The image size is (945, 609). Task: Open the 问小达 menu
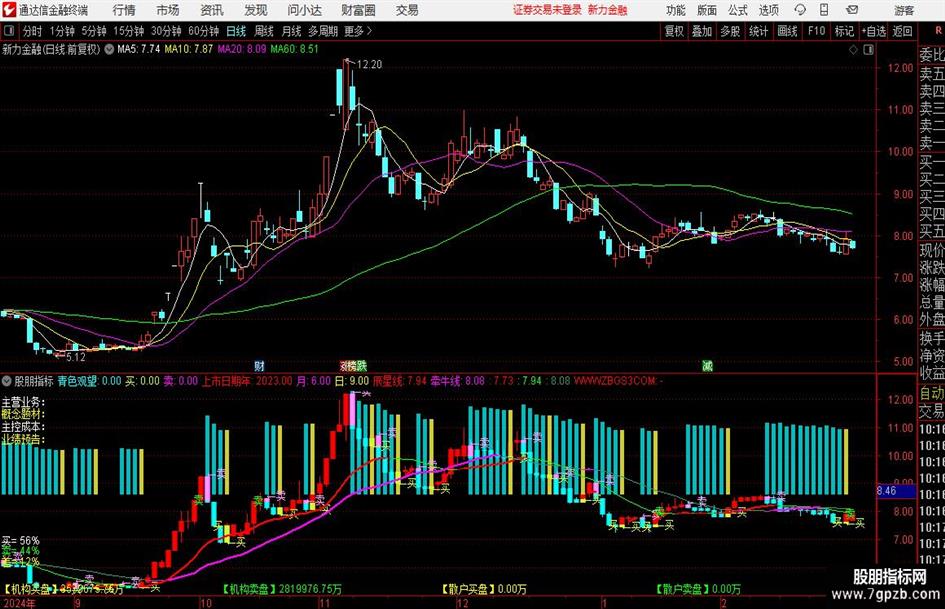pyautogui.click(x=304, y=10)
